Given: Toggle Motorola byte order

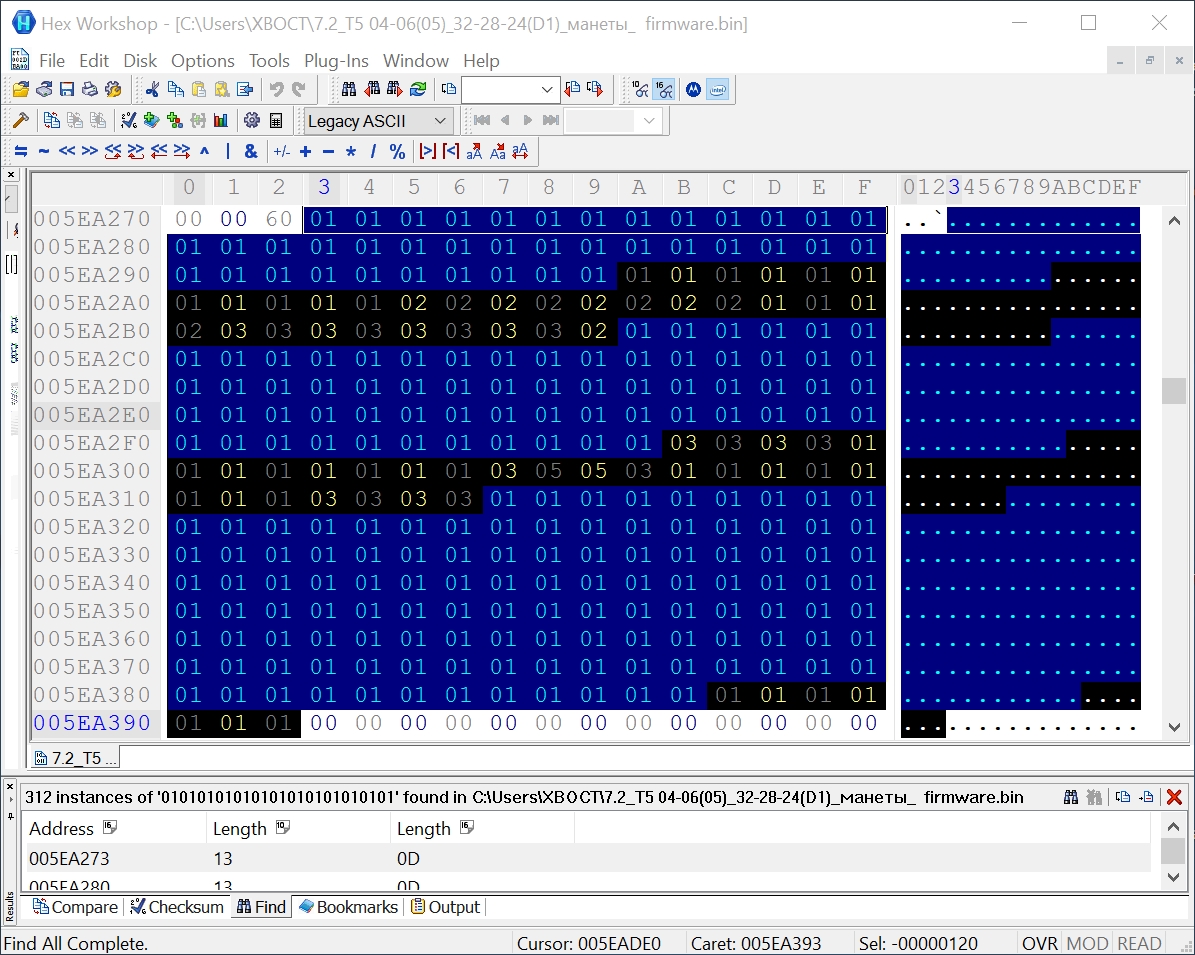Looking at the screenshot, I should 692,90.
